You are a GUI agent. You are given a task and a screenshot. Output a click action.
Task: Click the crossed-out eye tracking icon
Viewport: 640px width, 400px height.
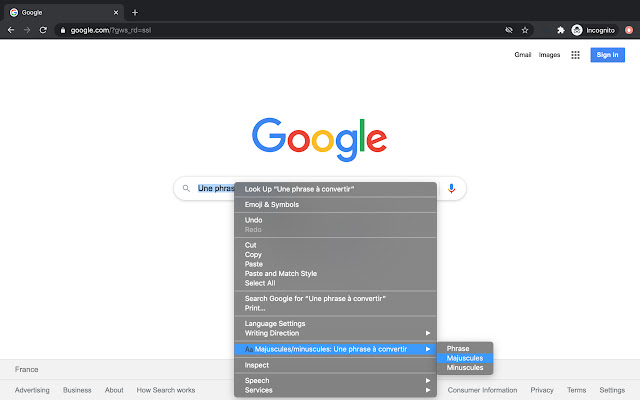click(509, 30)
